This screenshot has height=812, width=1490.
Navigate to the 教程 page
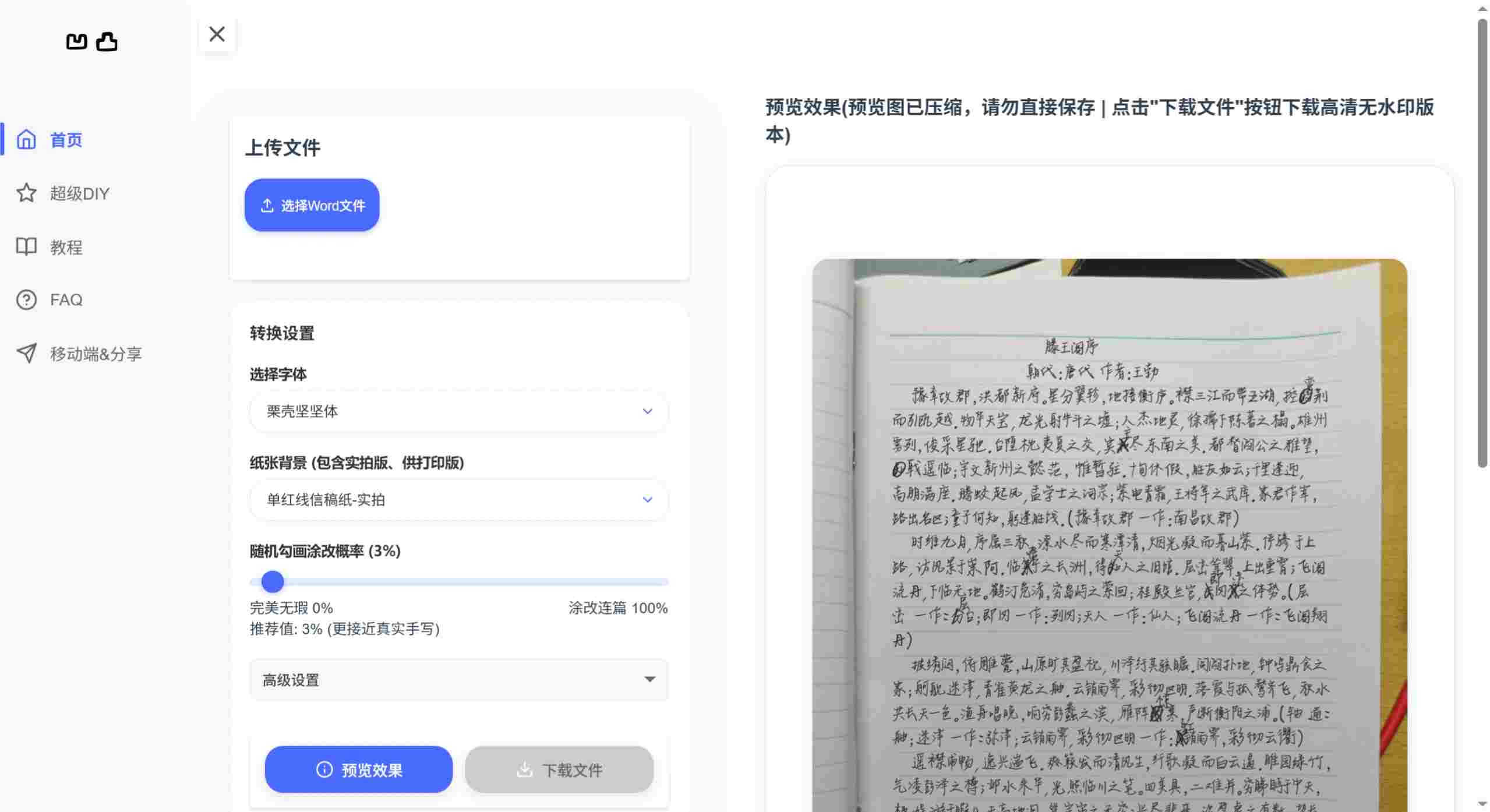[66, 246]
